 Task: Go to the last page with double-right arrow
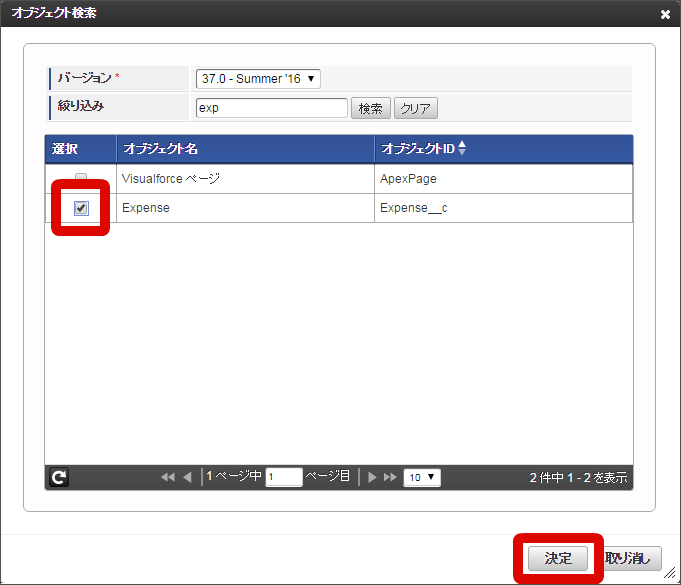390,477
